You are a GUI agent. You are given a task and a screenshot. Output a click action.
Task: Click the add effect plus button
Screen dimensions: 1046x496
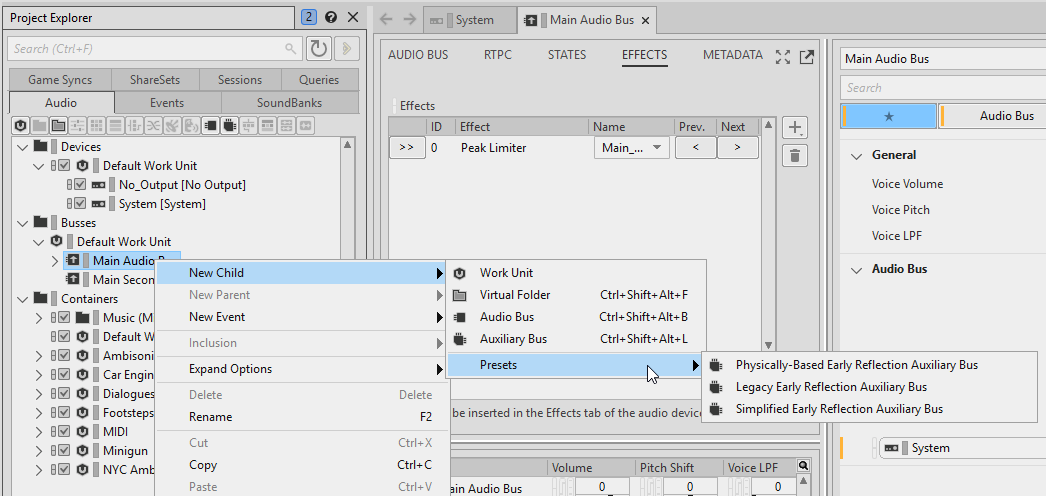(x=795, y=128)
